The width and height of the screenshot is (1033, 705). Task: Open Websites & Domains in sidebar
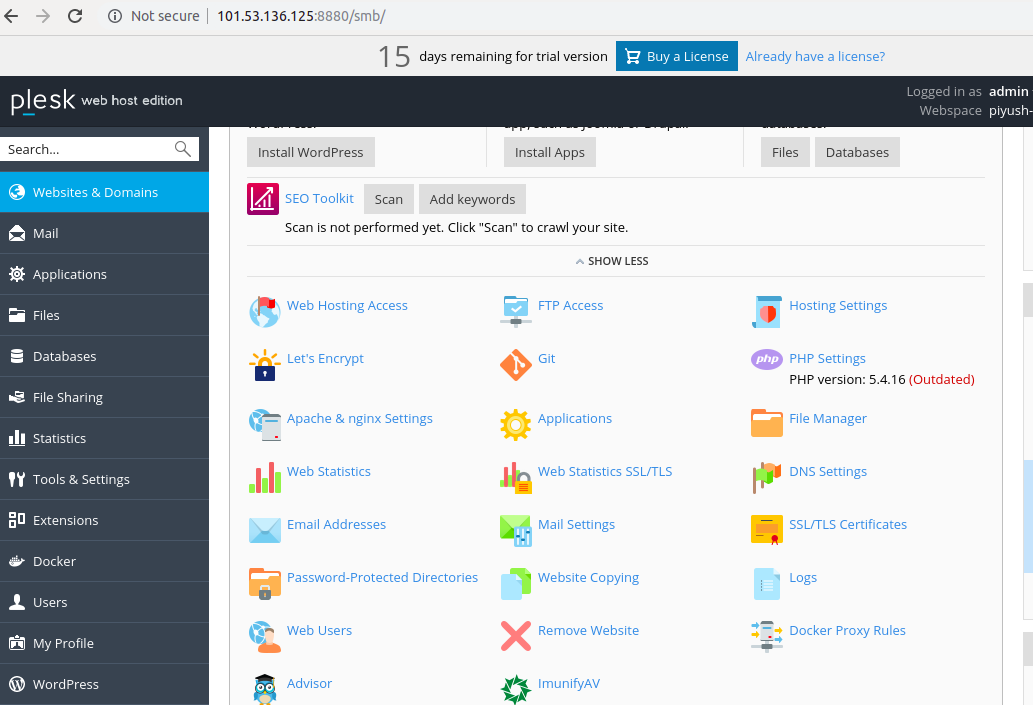pyautogui.click(x=104, y=192)
